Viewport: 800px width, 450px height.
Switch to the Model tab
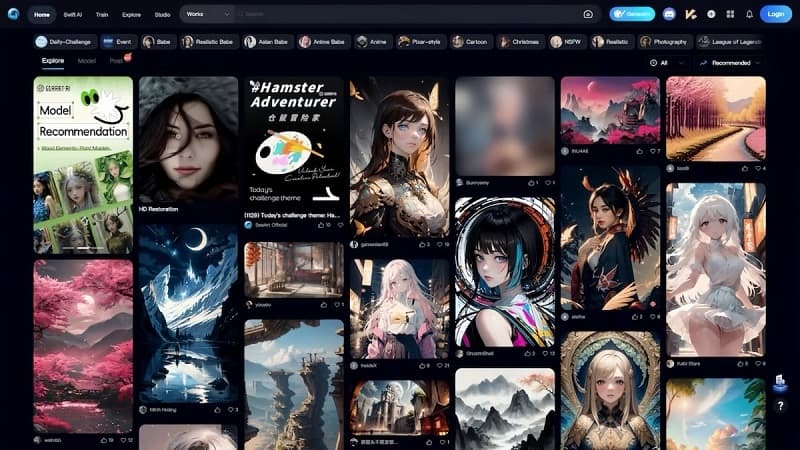87,61
